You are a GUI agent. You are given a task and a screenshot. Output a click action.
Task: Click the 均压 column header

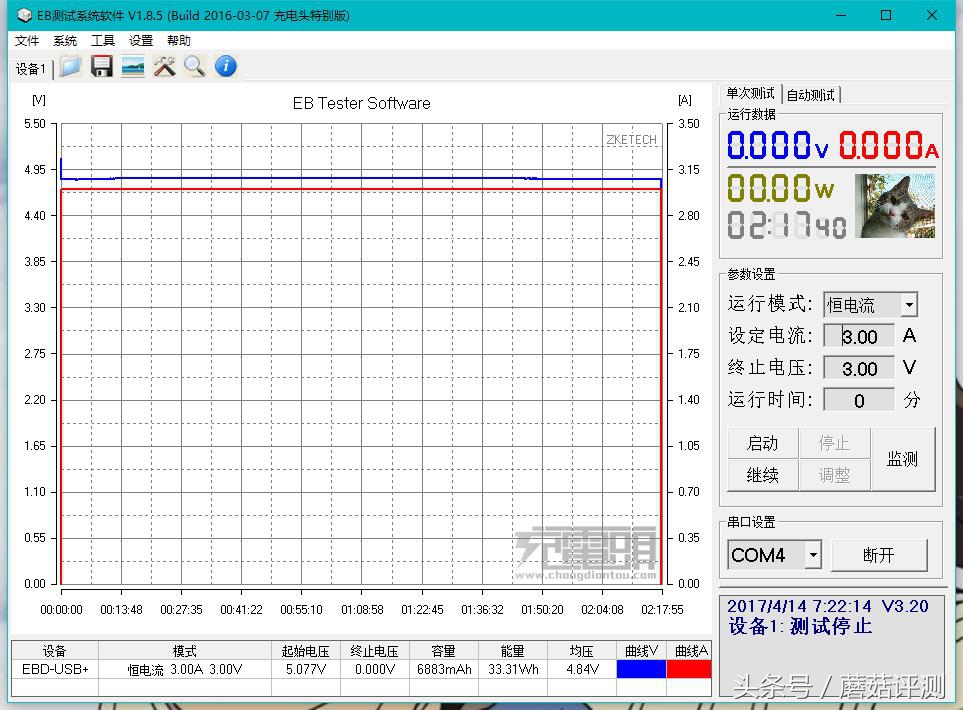(582, 651)
